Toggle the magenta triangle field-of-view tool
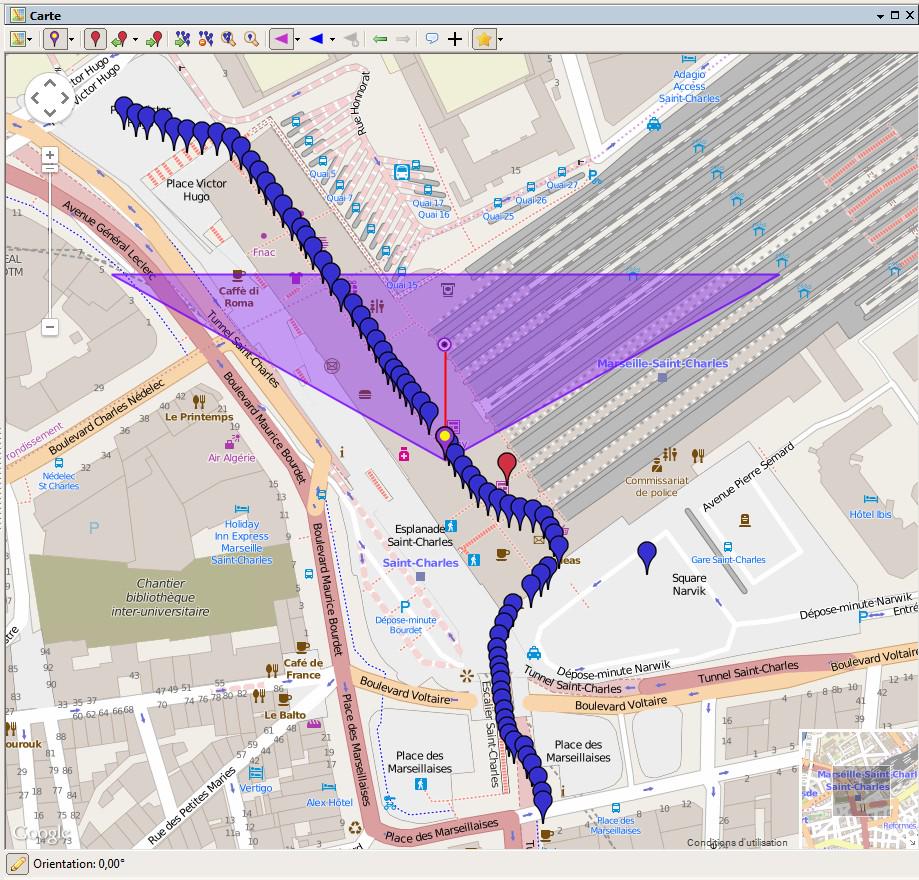This screenshot has height=880, width=919. point(282,39)
